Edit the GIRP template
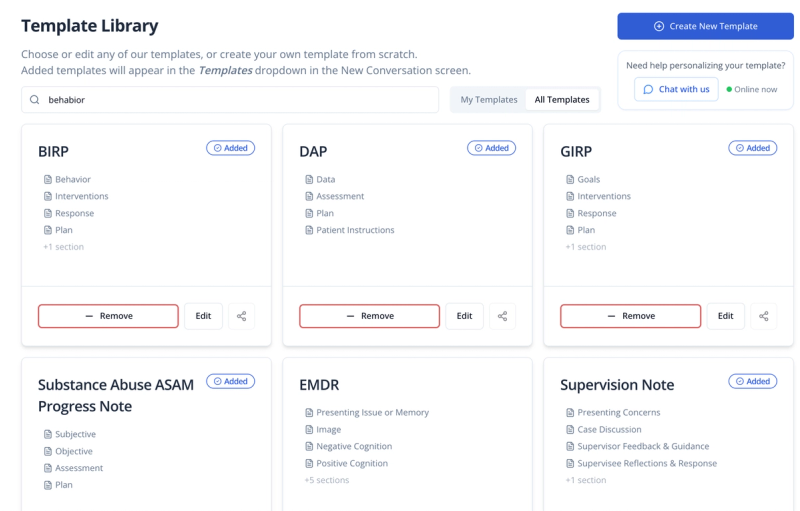800x511 pixels. click(726, 316)
